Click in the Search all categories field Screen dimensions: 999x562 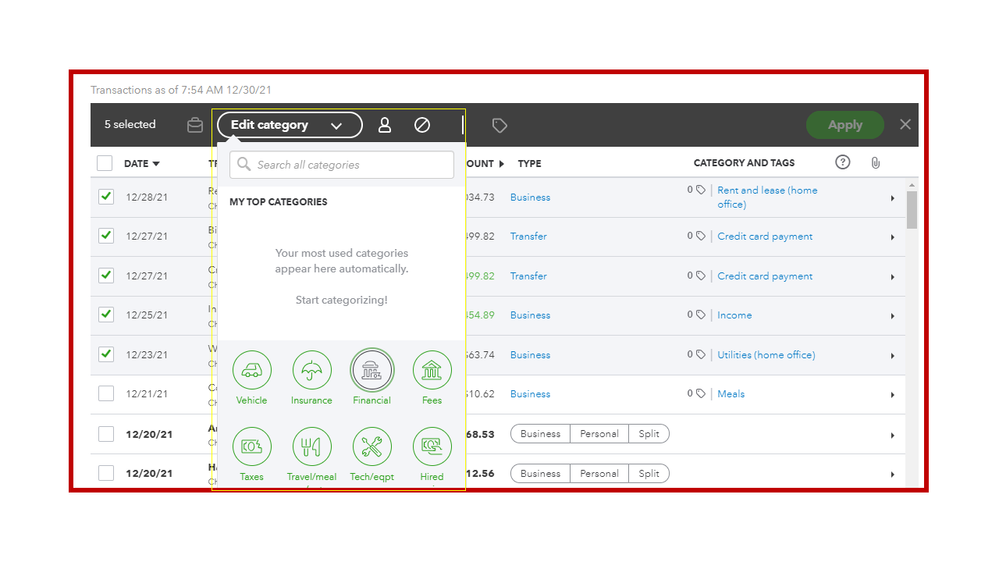pyautogui.click(x=341, y=164)
